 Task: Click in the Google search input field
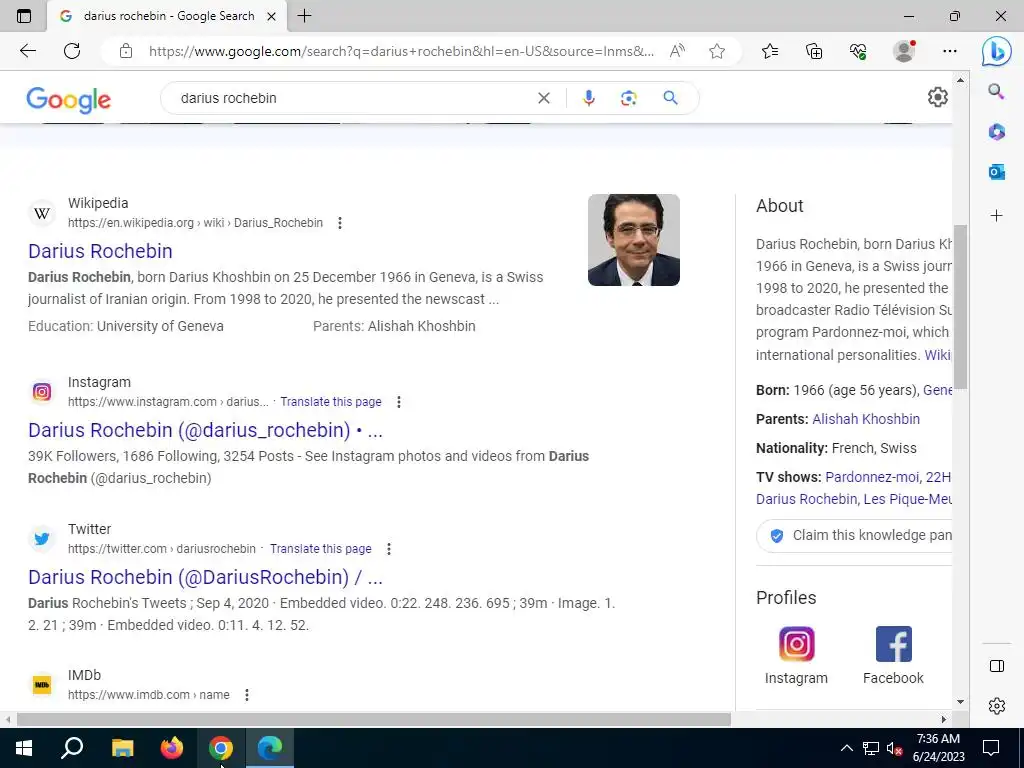(x=353, y=98)
